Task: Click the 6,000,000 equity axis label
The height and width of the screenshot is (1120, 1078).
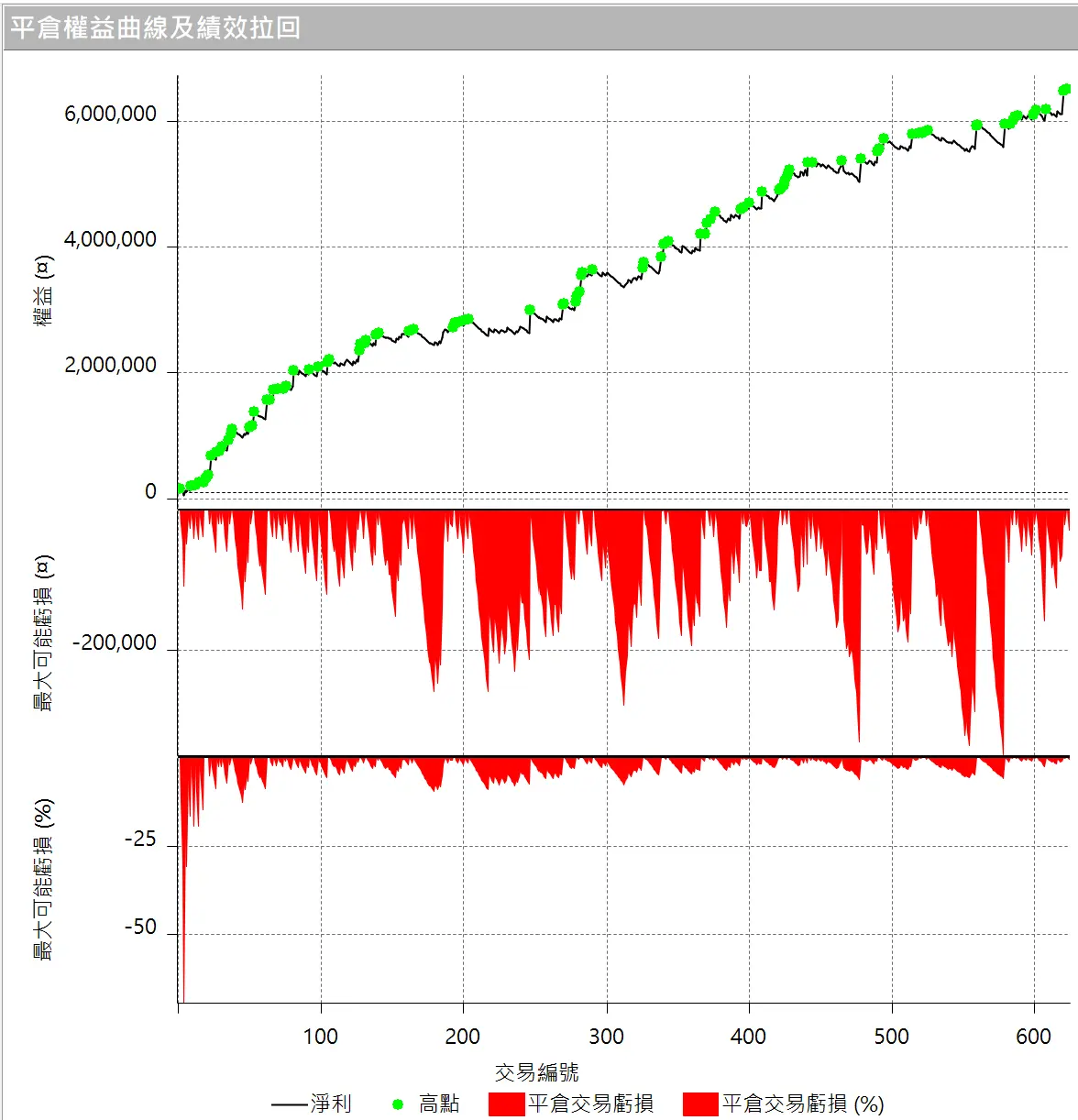Action: coord(110,115)
